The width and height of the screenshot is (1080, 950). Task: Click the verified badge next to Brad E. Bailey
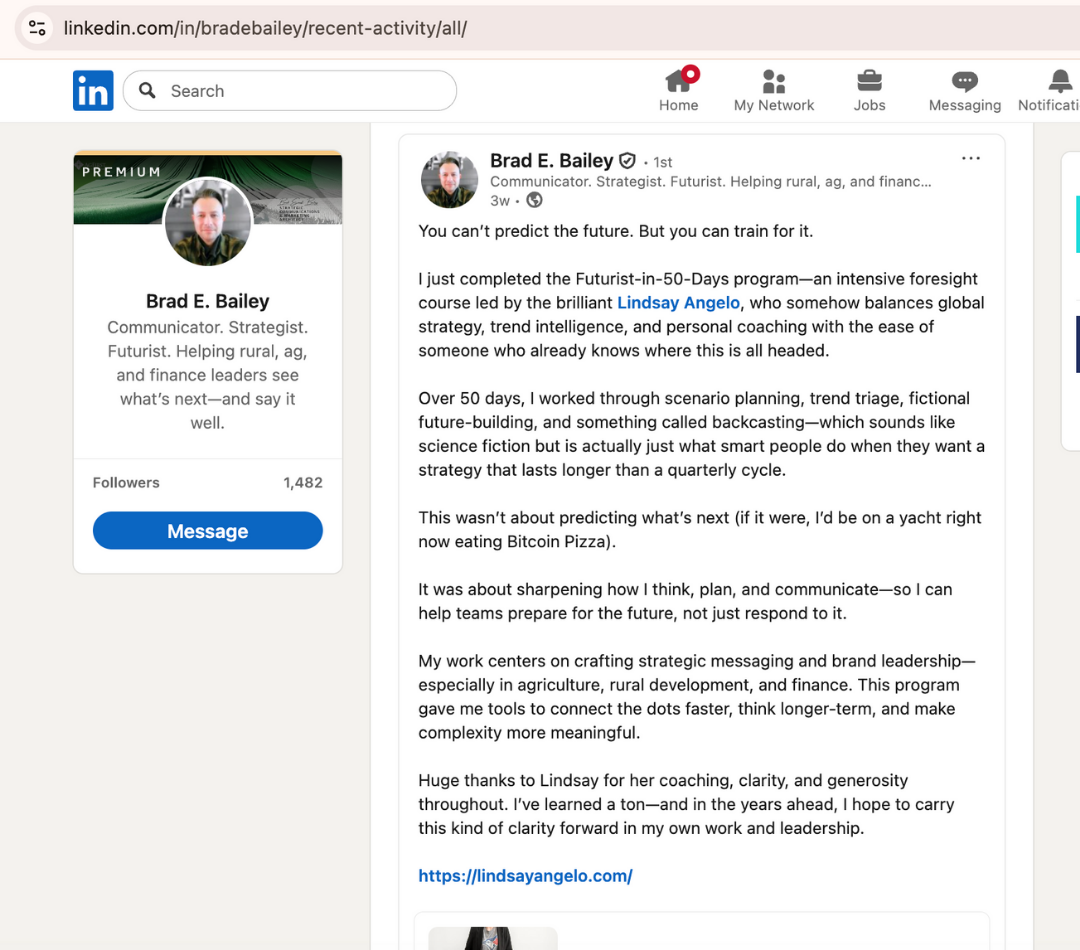point(627,161)
